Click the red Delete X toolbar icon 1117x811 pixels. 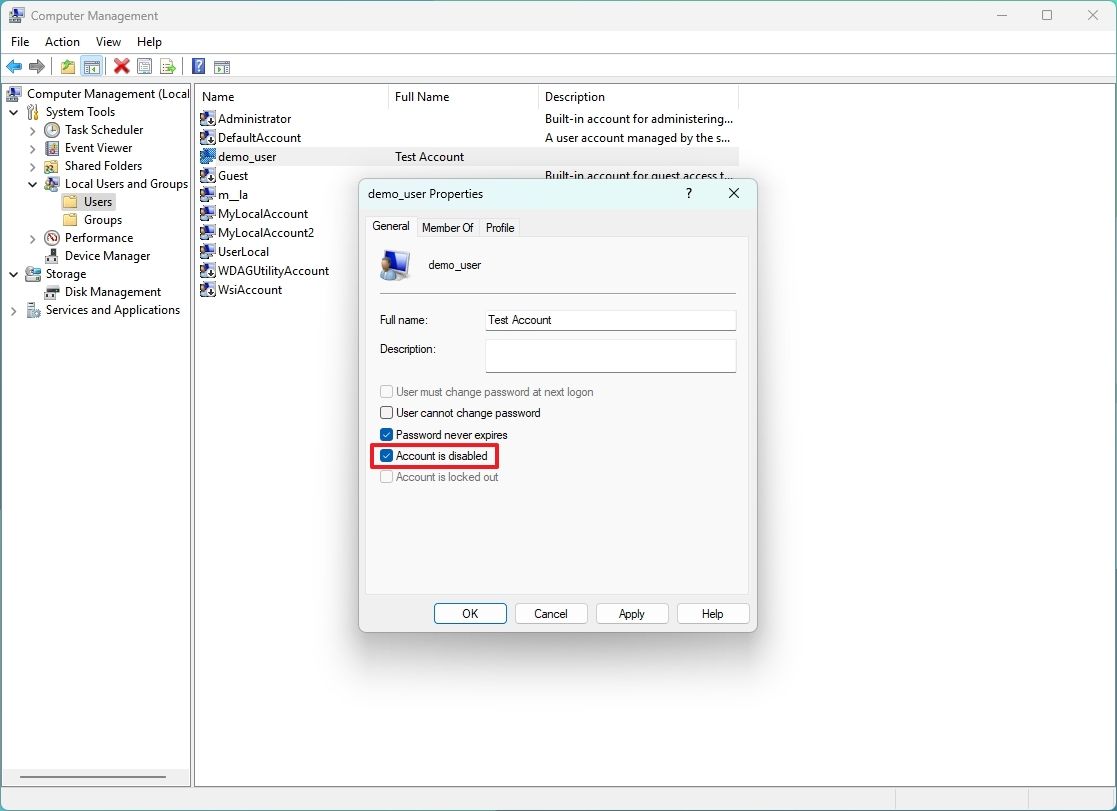point(122,66)
